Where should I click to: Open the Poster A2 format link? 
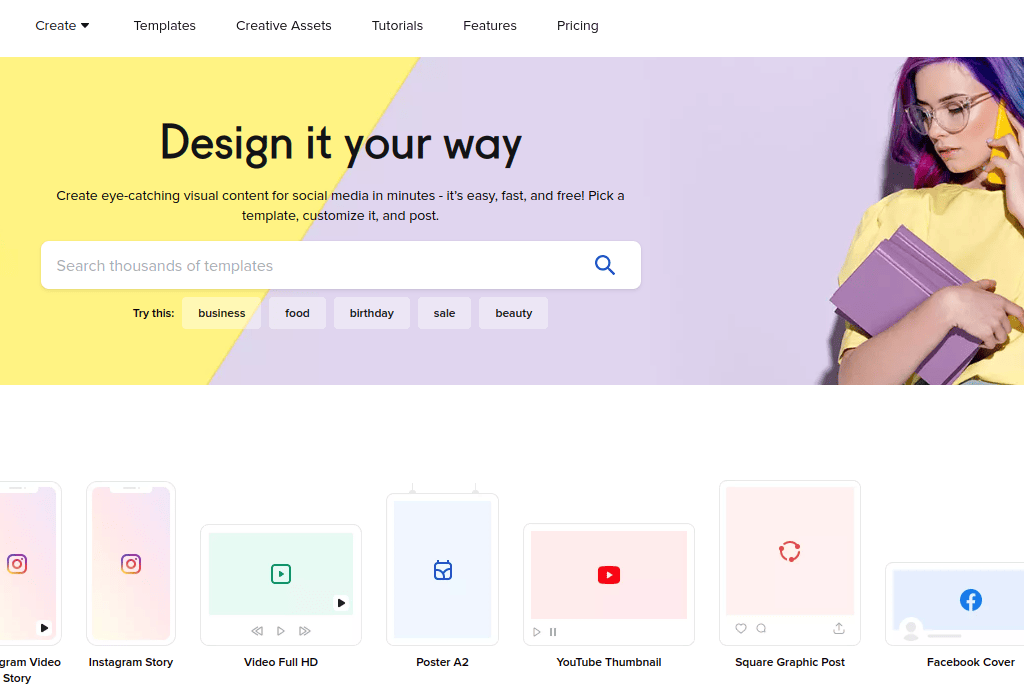442,662
